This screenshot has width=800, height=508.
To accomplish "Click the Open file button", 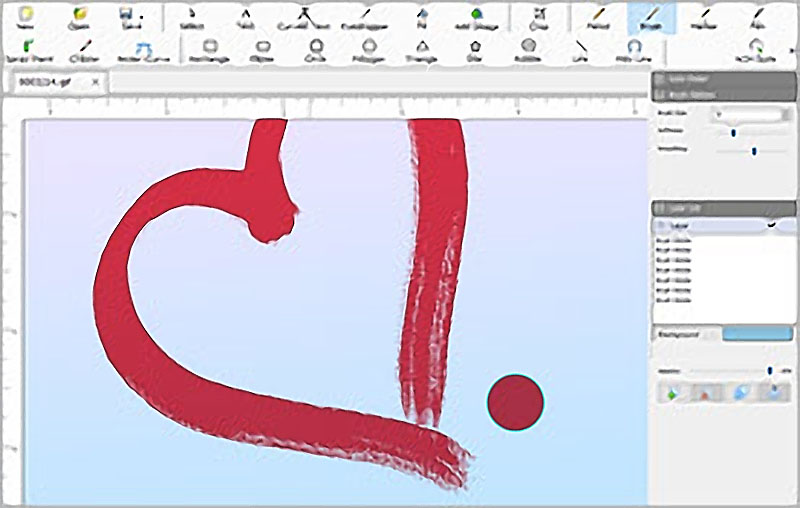I will (77, 17).
